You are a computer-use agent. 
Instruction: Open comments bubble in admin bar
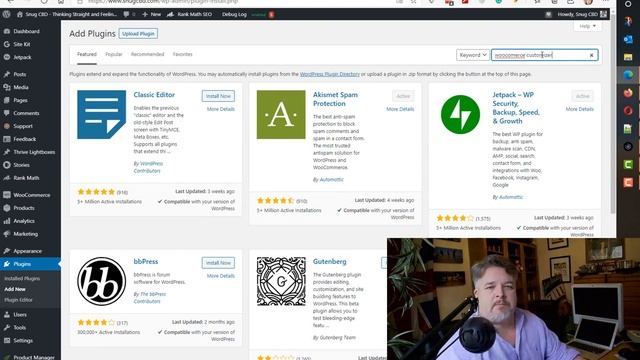coord(129,14)
